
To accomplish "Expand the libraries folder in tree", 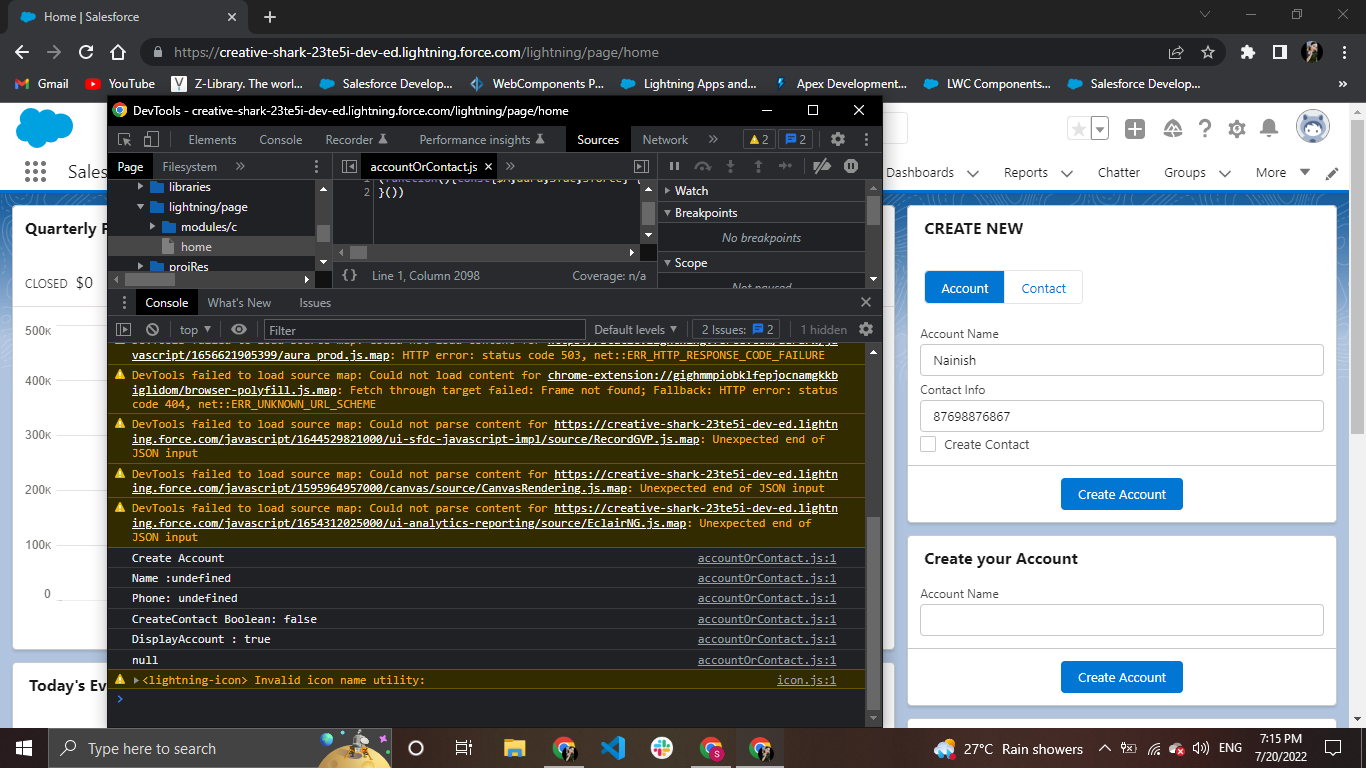I will point(141,187).
